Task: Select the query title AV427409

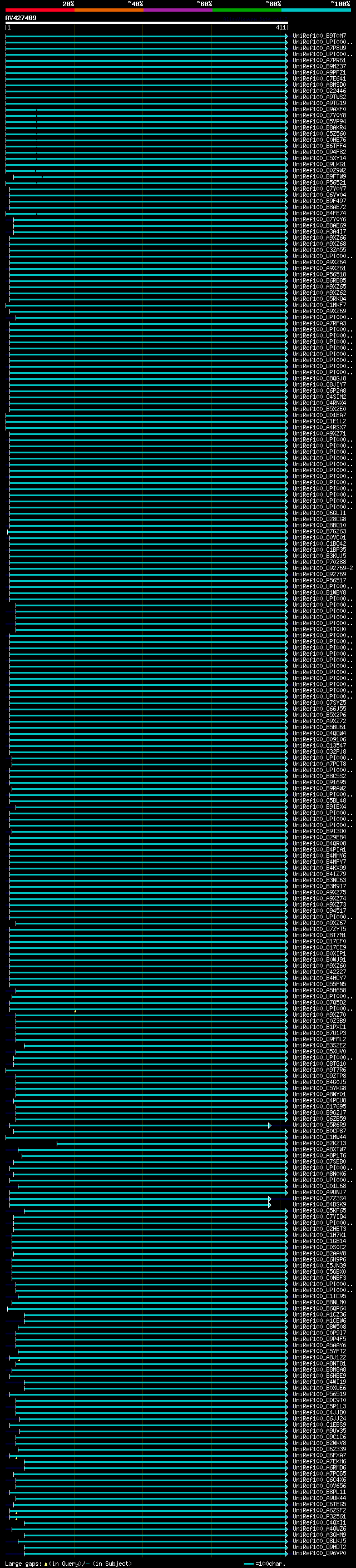Action: pos(21,18)
